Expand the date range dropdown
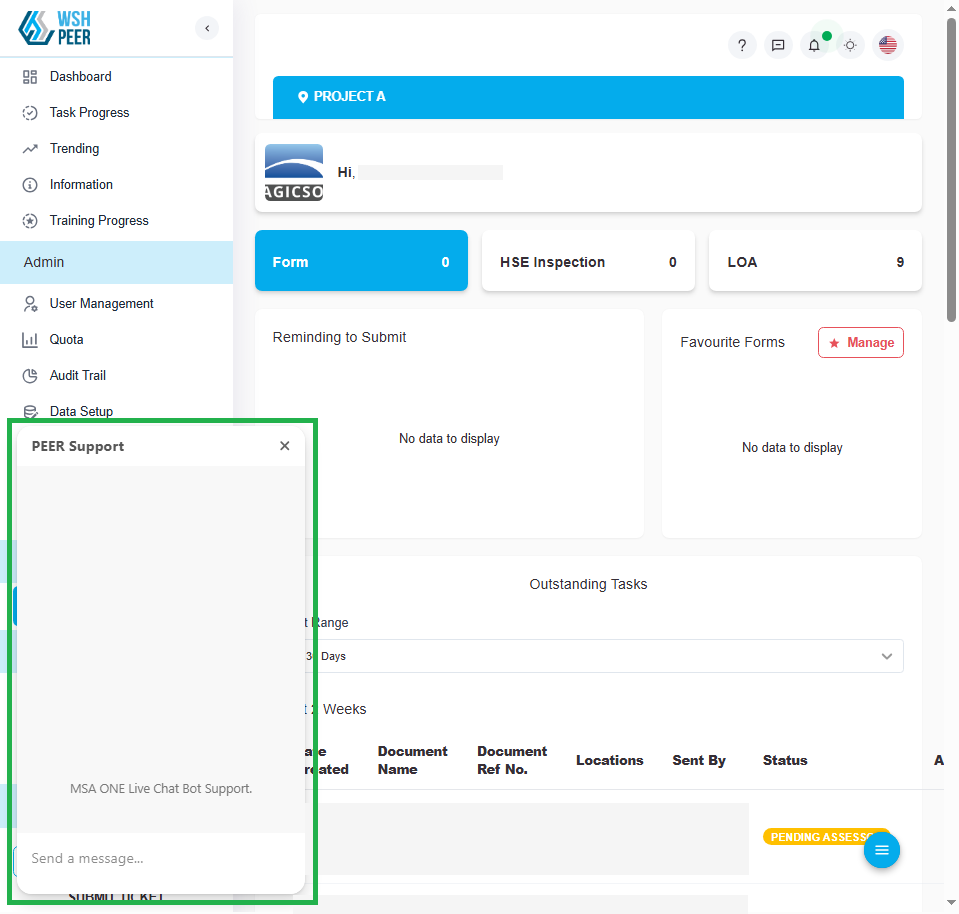The height and width of the screenshot is (914, 959). point(600,656)
